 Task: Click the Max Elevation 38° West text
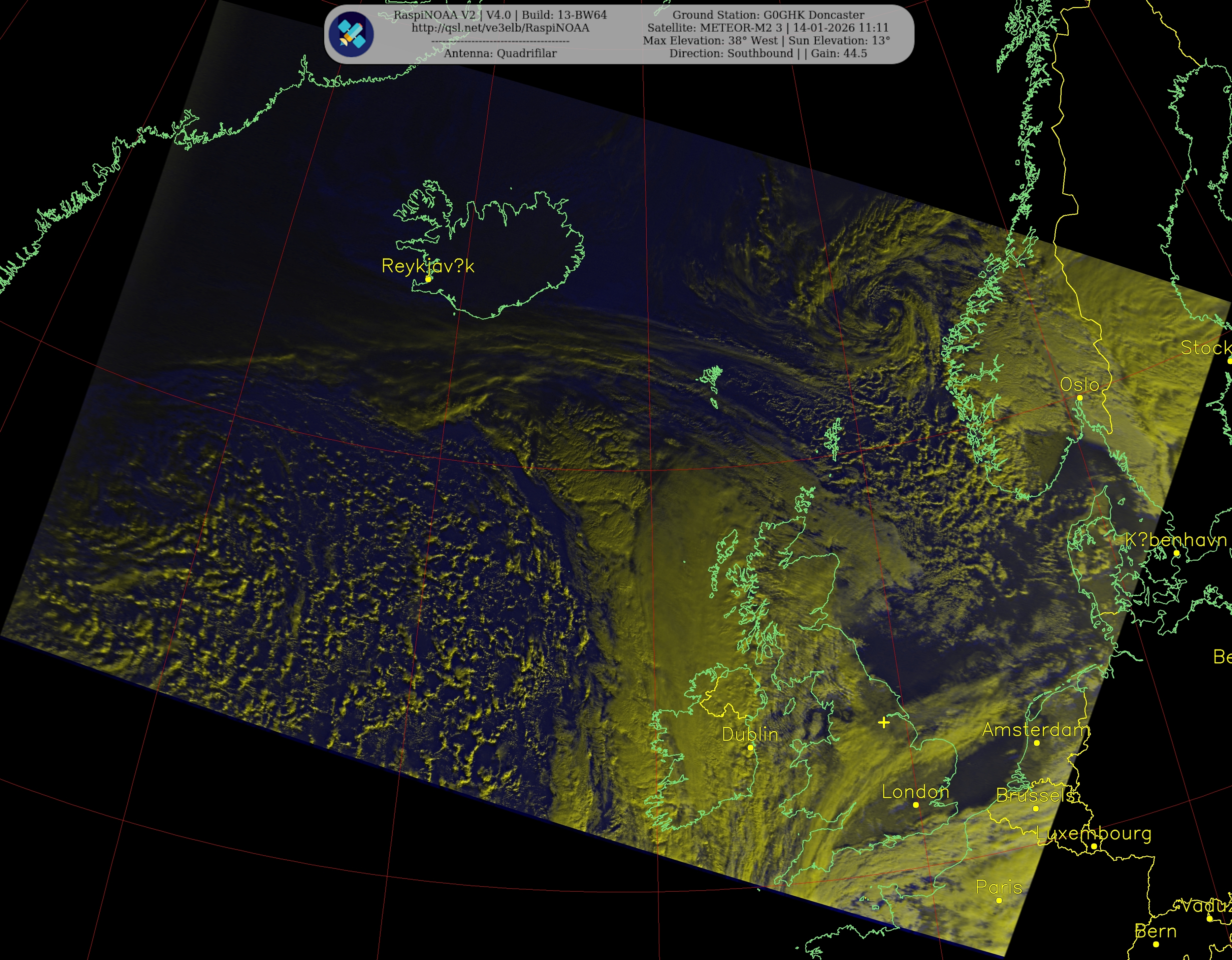[710, 41]
